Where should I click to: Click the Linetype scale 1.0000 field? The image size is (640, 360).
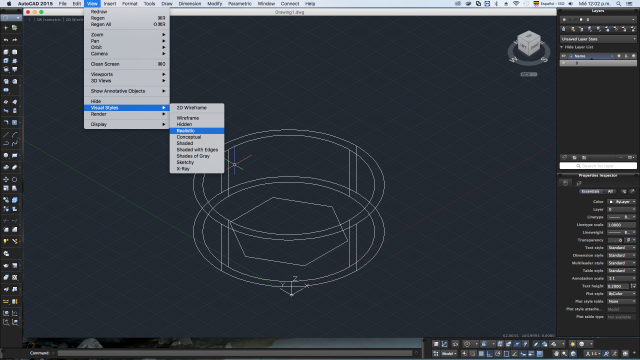coord(622,225)
